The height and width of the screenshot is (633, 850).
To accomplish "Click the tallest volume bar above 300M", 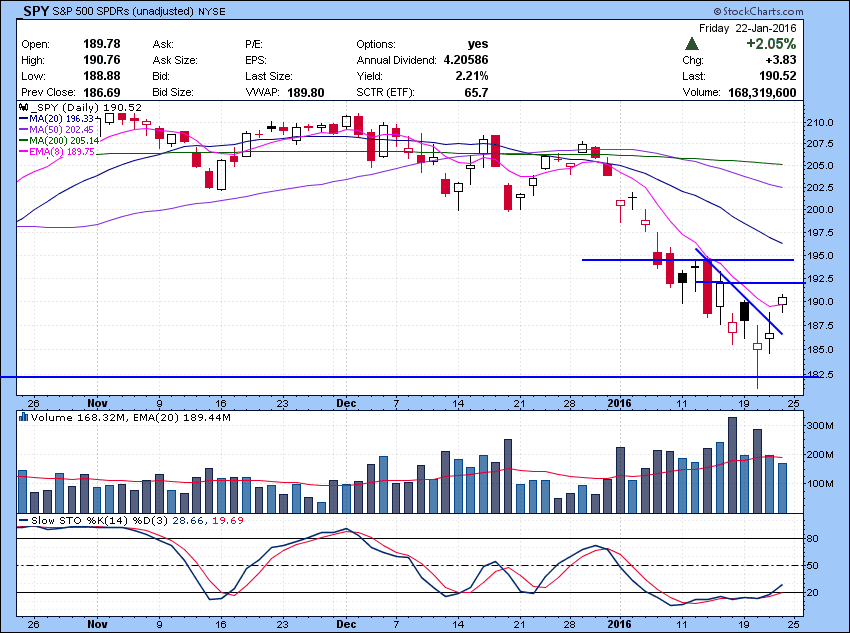I will tap(732, 465).
